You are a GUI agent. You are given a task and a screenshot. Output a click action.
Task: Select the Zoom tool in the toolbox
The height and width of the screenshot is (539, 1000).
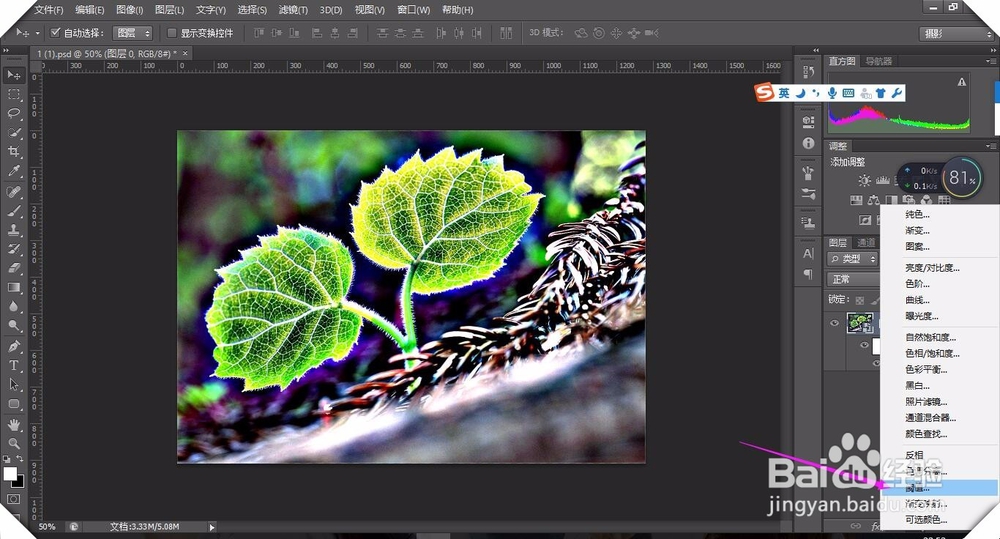point(13,443)
